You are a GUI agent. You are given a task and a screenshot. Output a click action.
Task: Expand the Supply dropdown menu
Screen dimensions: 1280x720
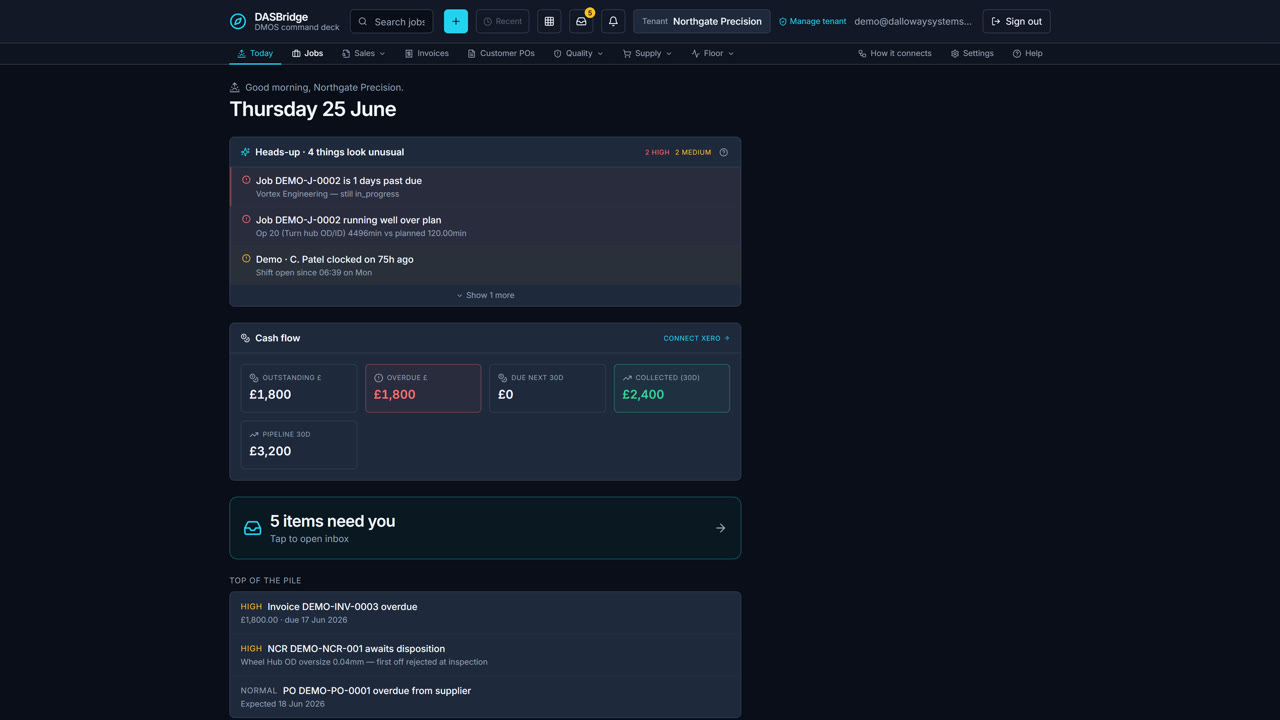point(647,53)
